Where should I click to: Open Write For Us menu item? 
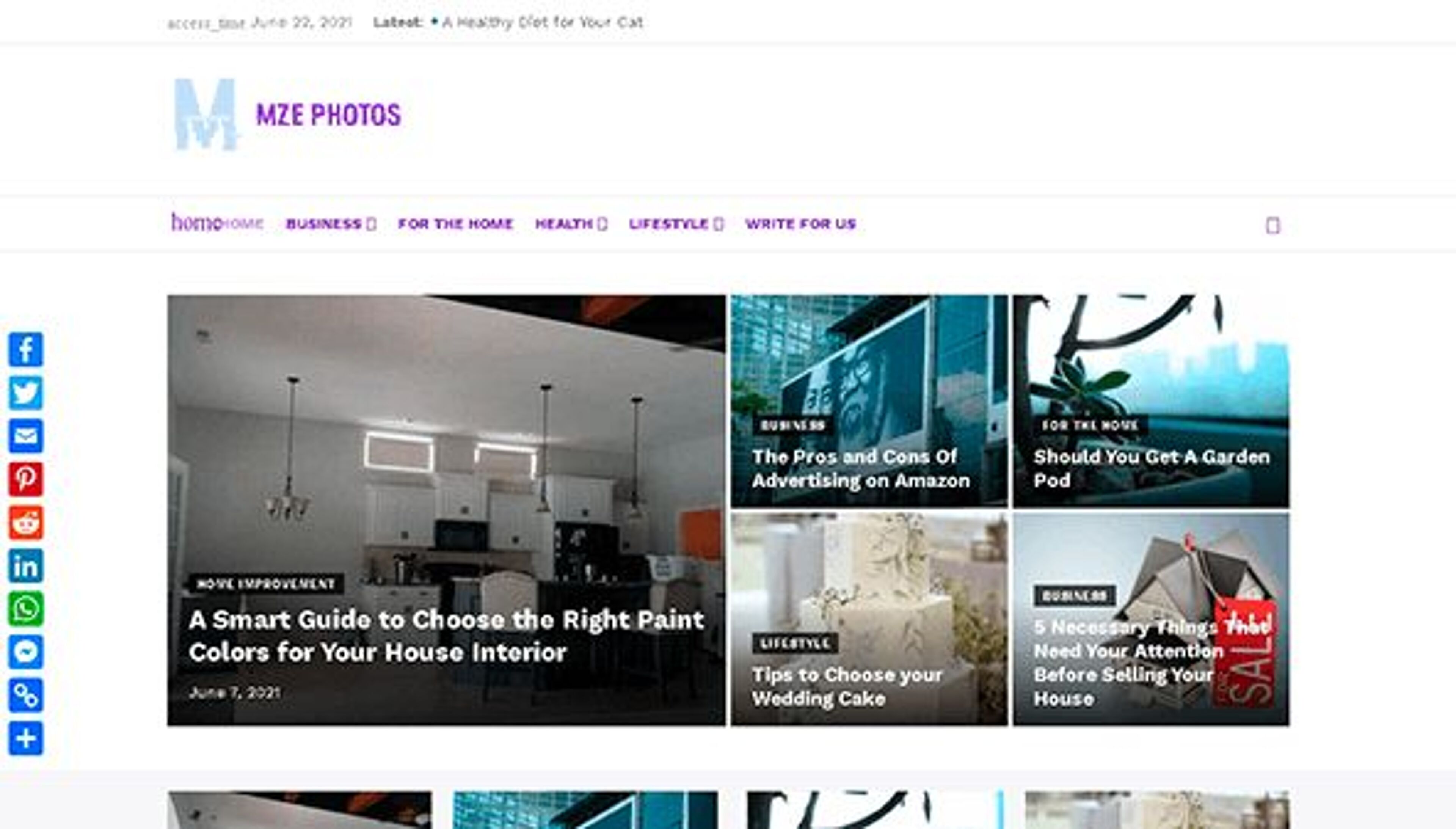coord(800,224)
